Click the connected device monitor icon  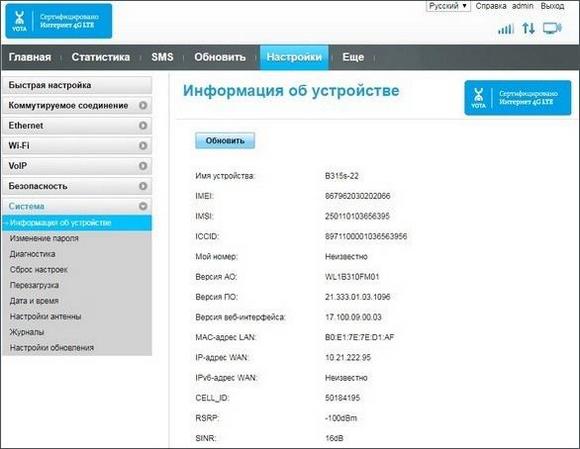point(552,28)
